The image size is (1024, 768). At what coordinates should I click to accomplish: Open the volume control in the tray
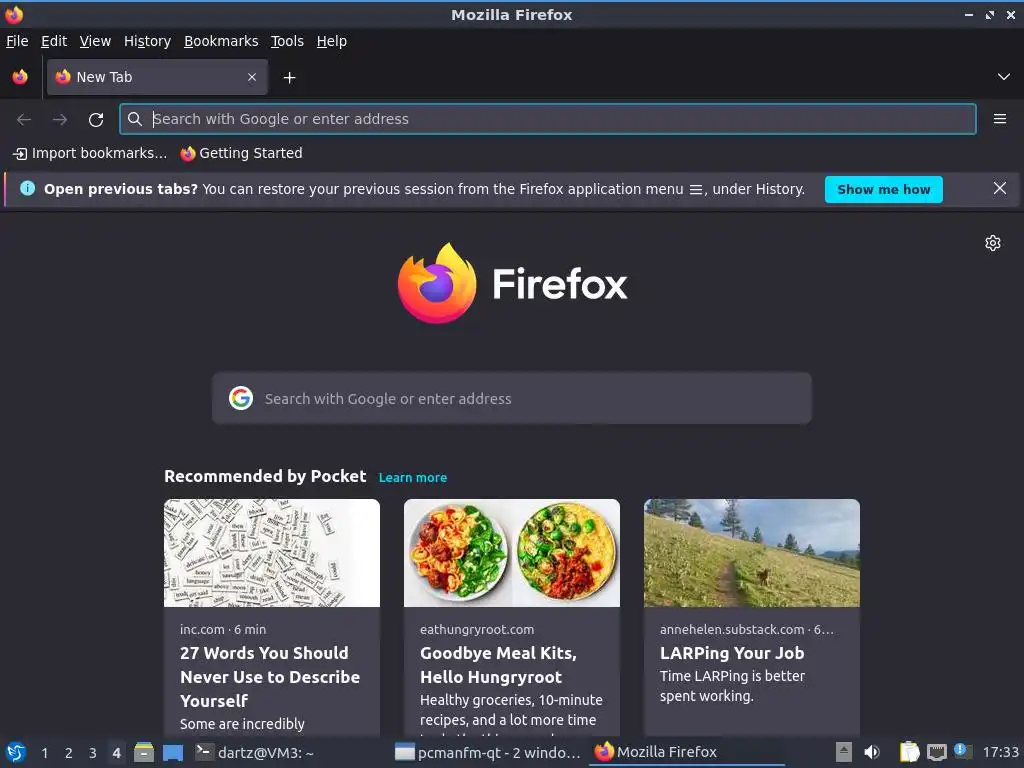[x=872, y=752]
